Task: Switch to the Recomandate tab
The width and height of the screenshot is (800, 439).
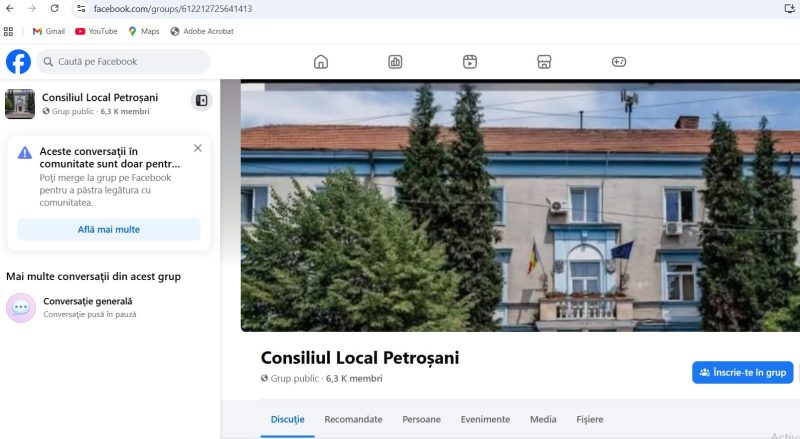Action: tap(353, 420)
